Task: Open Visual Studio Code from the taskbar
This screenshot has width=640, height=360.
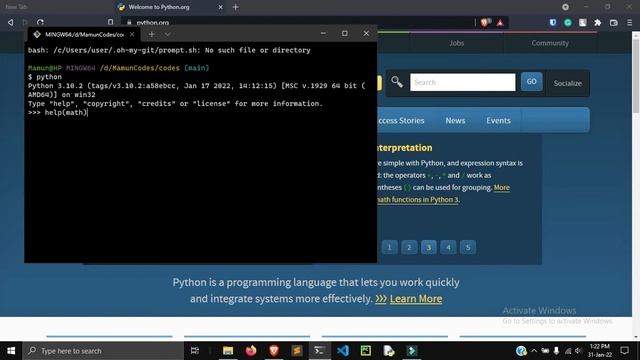Action: (x=343, y=351)
